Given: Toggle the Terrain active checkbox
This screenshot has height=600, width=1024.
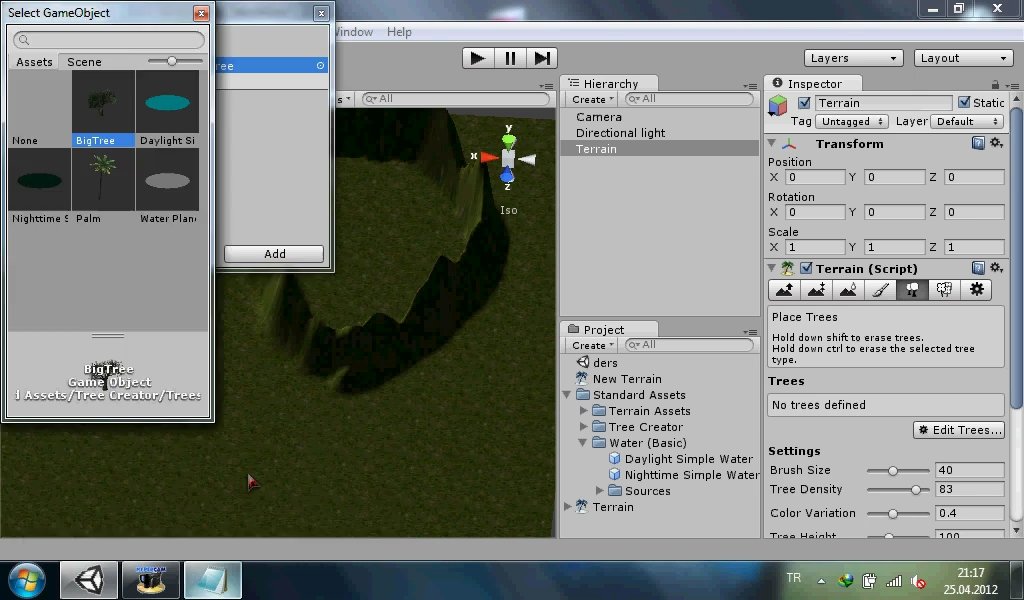Looking at the screenshot, I should 805,103.
